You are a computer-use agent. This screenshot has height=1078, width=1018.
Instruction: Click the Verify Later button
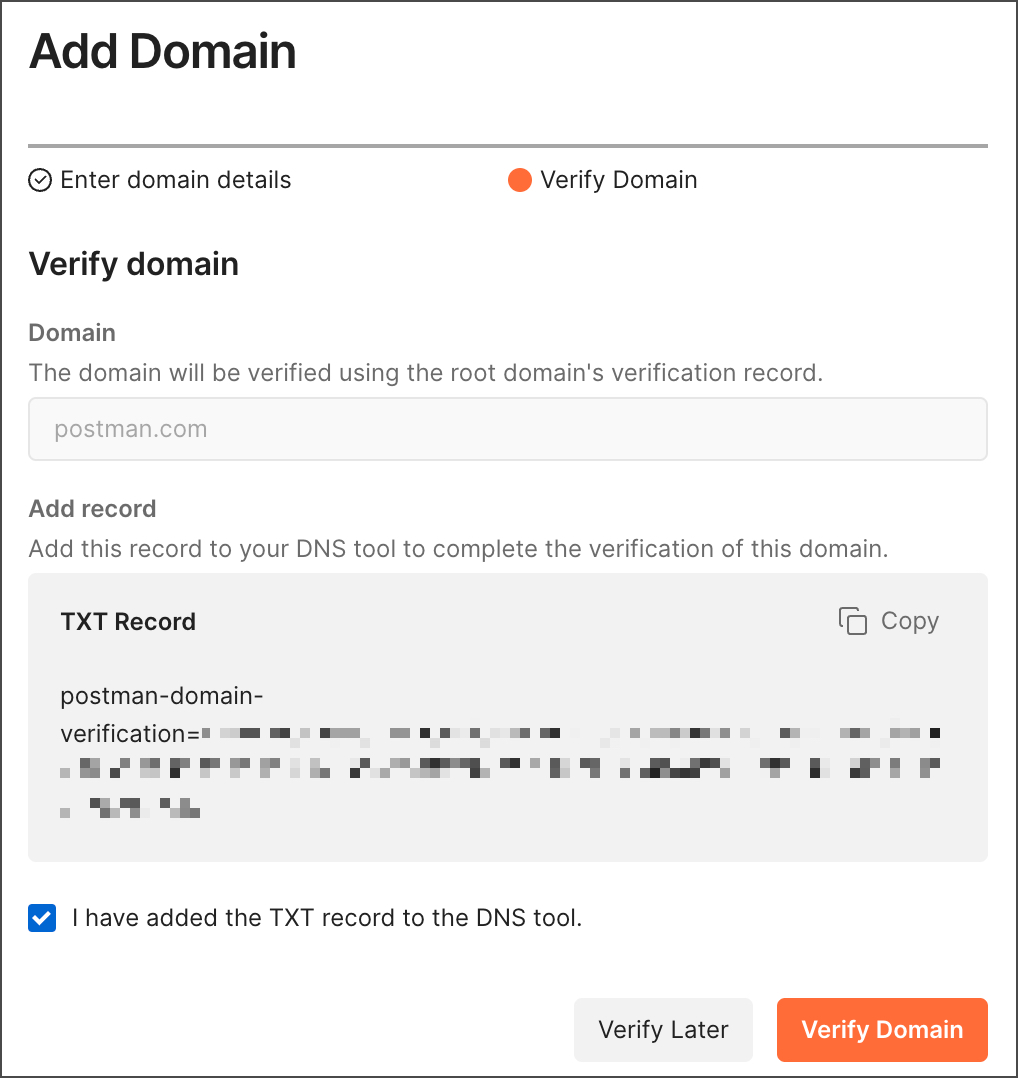point(663,1029)
